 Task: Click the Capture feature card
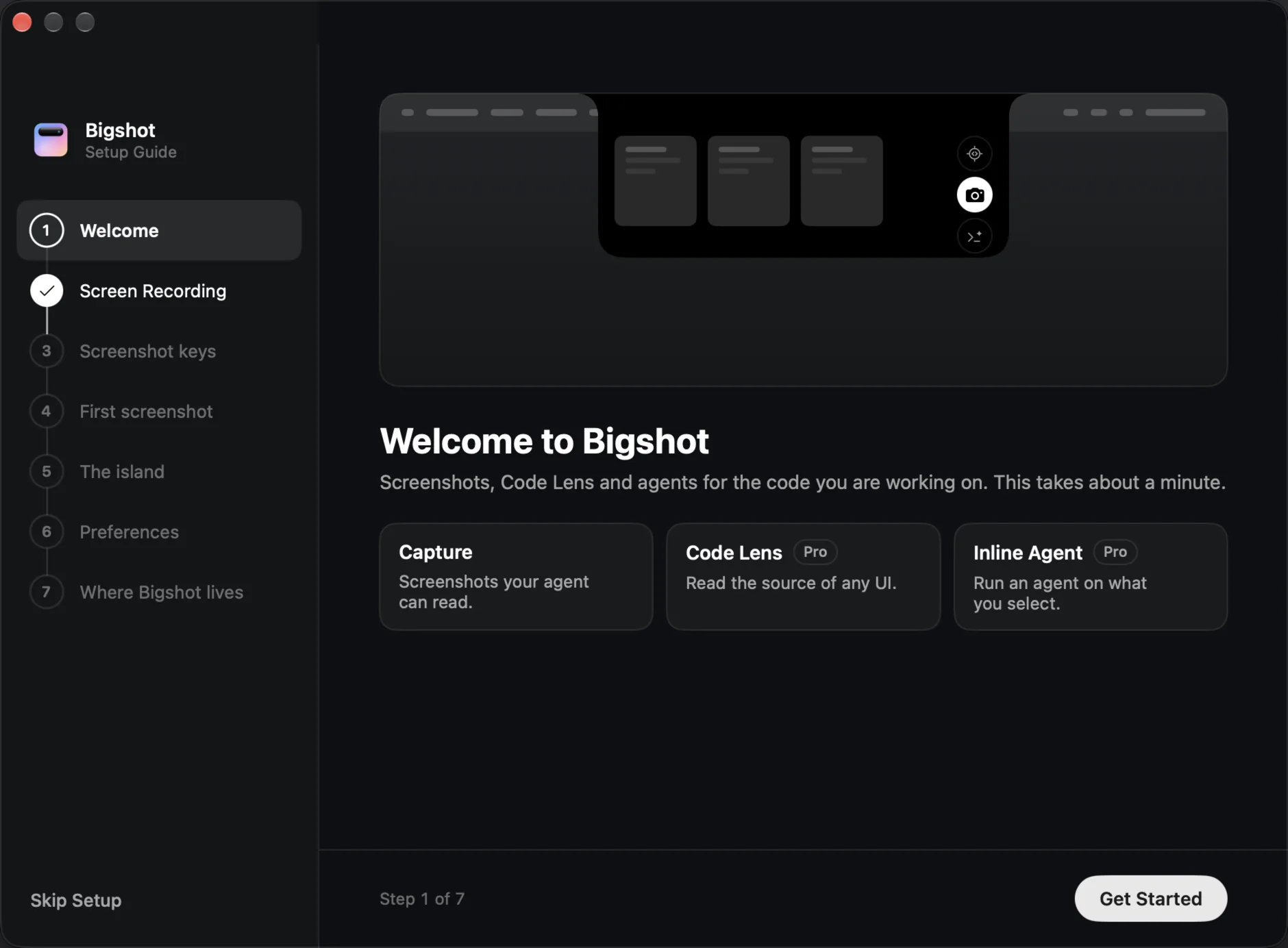coord(516,577)
